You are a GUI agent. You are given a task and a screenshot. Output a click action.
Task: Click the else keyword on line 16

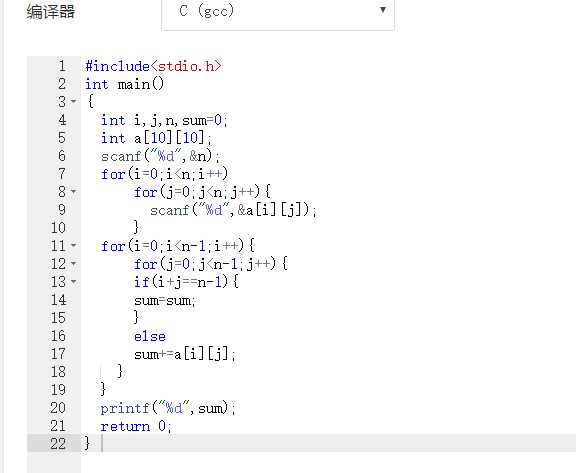(x=150, y=336)
